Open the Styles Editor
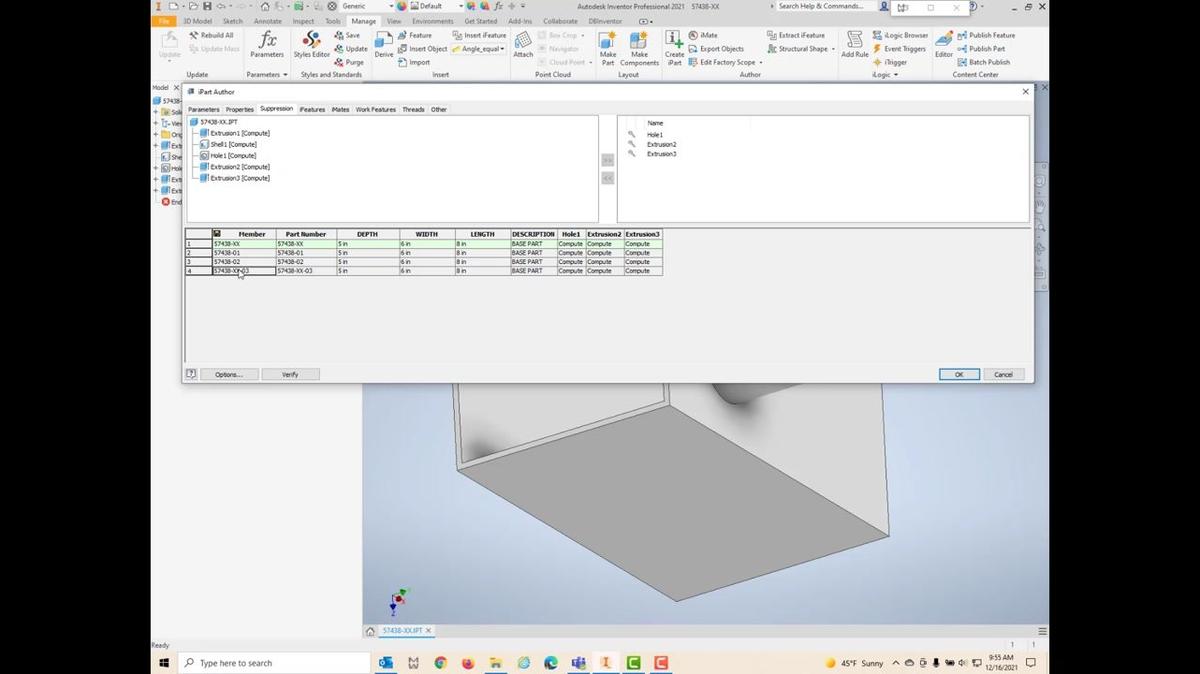Viewport: 1200px width, 674px height. point(311,45)
